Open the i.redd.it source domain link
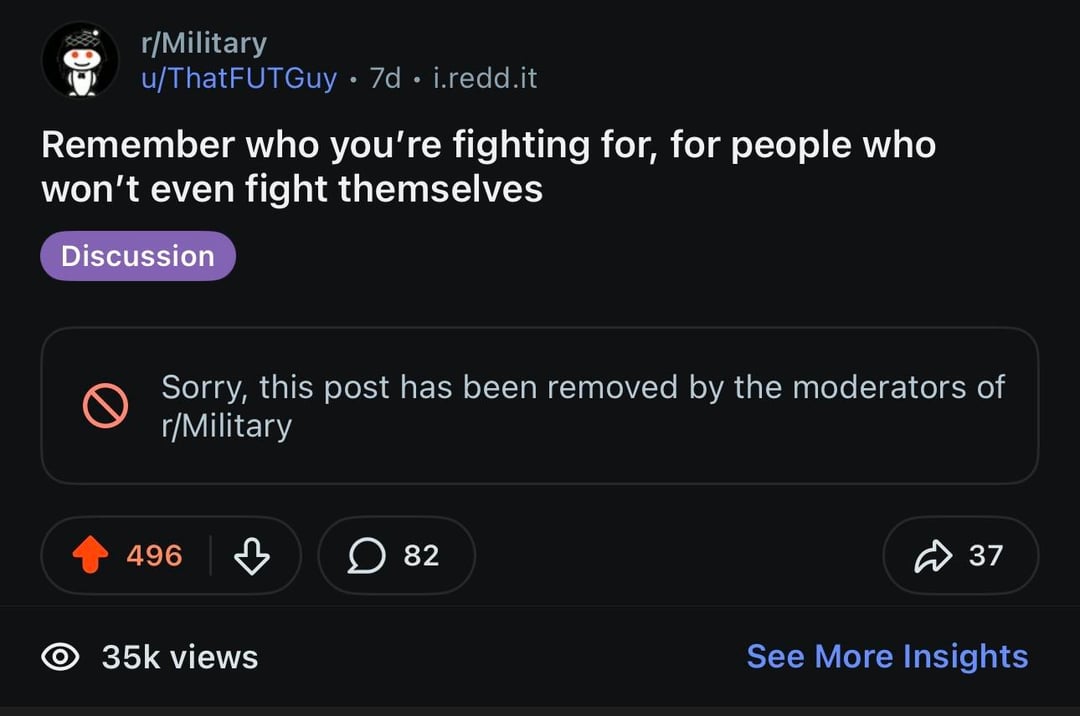This screenshot has height=716, width=1080. tap(485, 78)
